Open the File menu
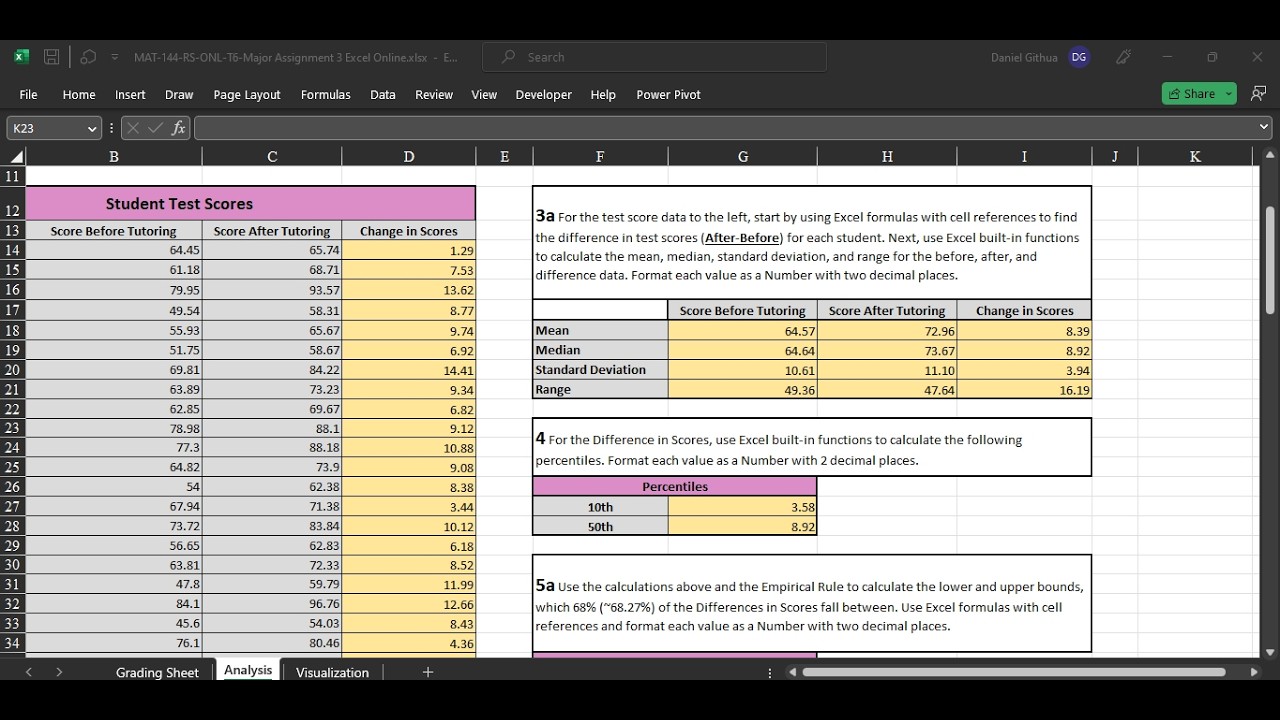This screenshot has height=720, width=1280. tap(28, 94)
